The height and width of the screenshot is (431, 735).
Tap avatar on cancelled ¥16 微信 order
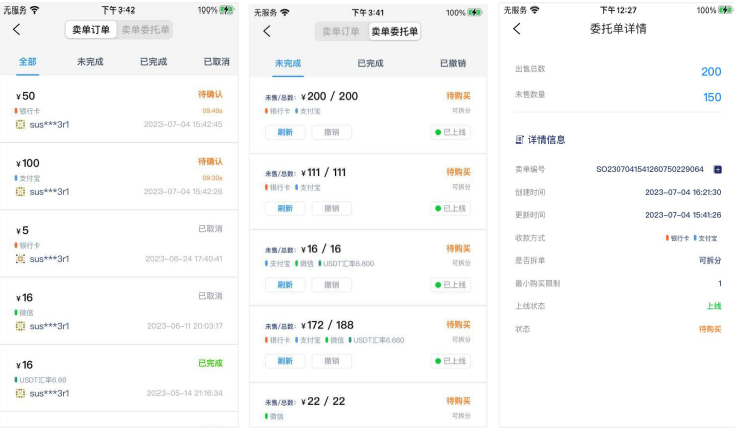coord(20,326)
